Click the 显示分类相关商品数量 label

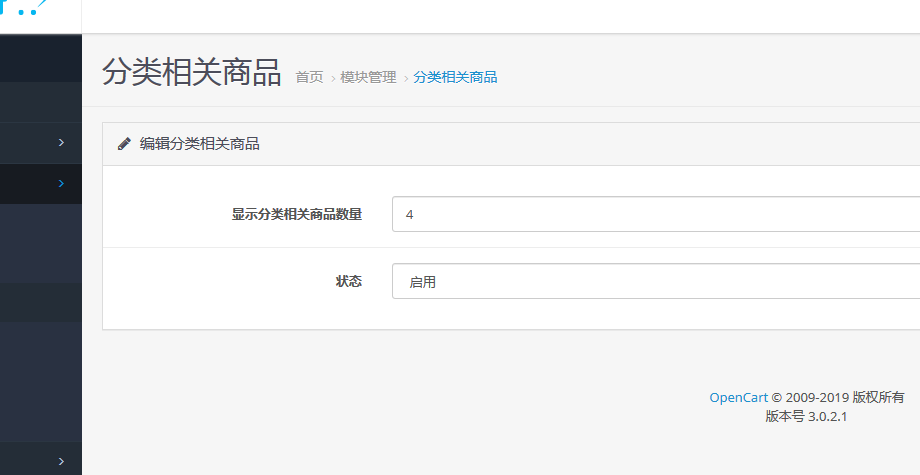(x=297, y=214)
